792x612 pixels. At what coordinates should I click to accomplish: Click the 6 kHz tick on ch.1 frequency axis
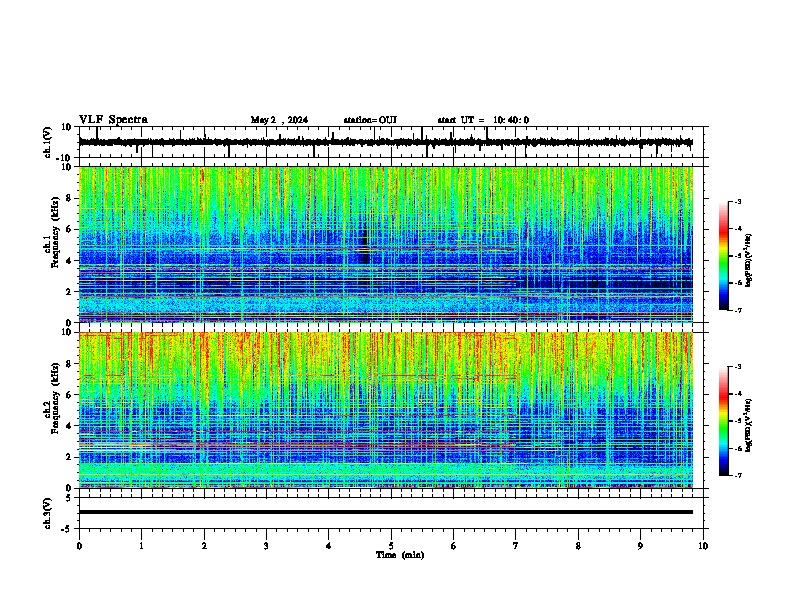(x=69, y=230)
